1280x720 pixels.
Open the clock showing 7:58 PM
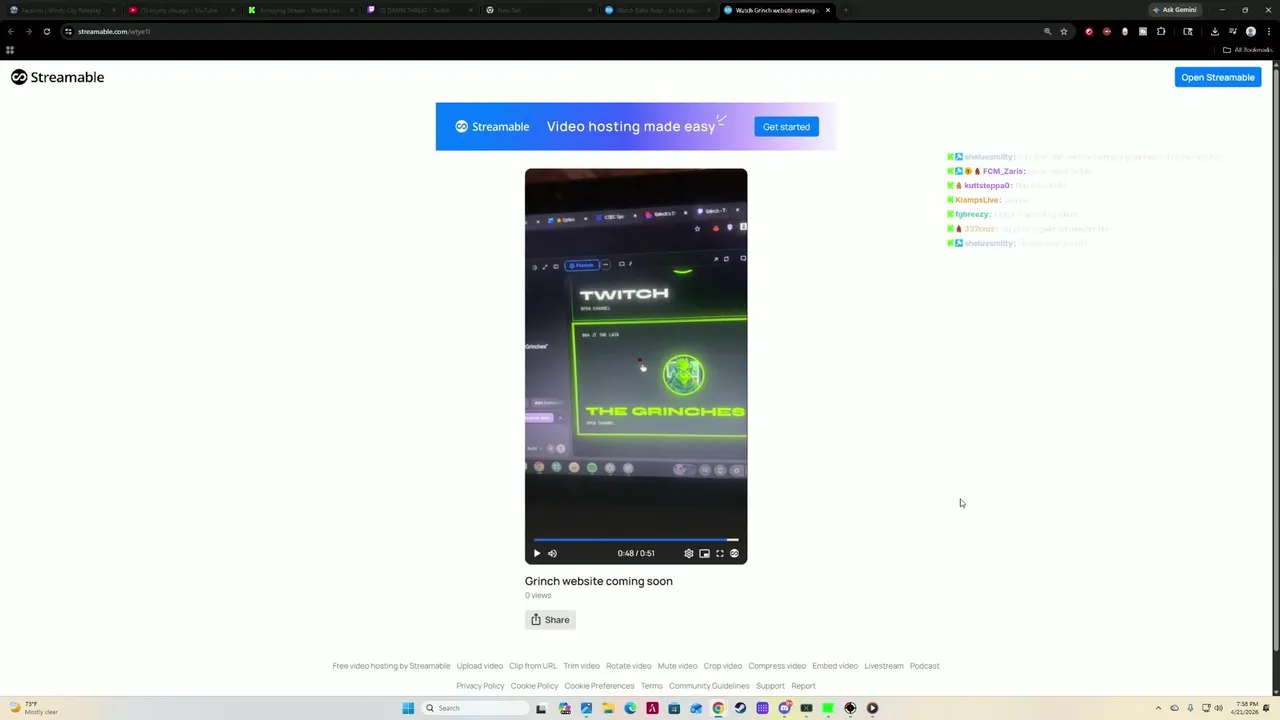(x=1246, y=708)
